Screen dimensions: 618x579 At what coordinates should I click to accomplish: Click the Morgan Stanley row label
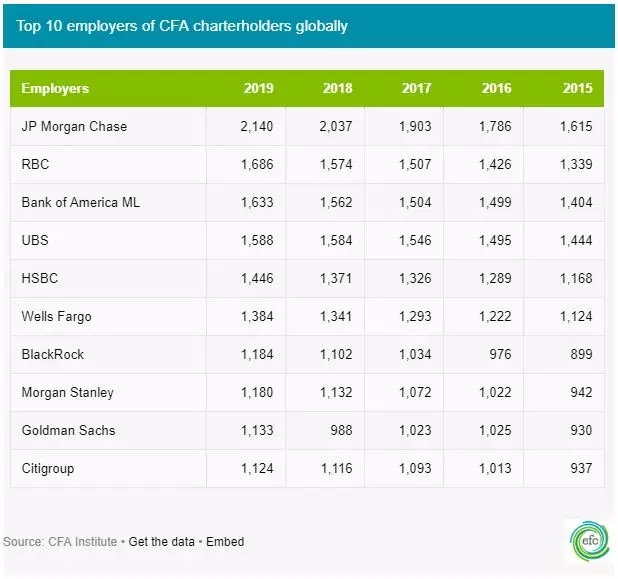click(x=67, y=392)
